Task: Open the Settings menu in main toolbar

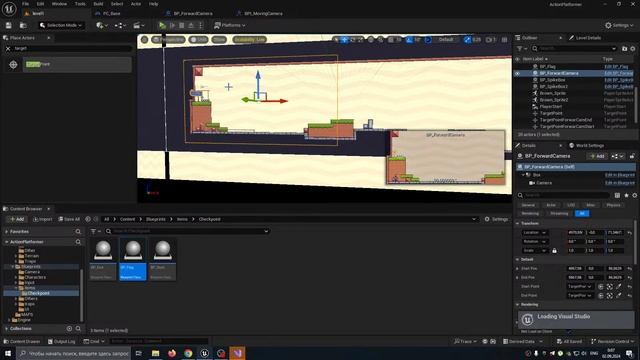Action: (x=619, y=25)
